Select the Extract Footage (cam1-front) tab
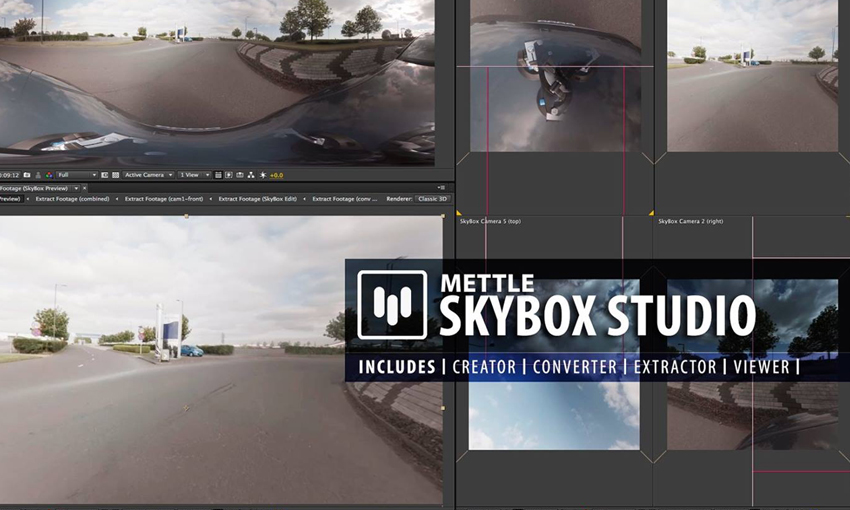The height and width of the screenshot is (510, 850). click(163, 199)
